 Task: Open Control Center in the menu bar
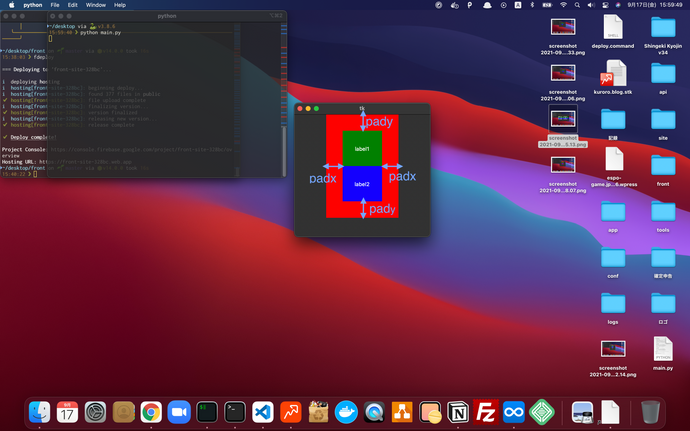click(606, 5)
